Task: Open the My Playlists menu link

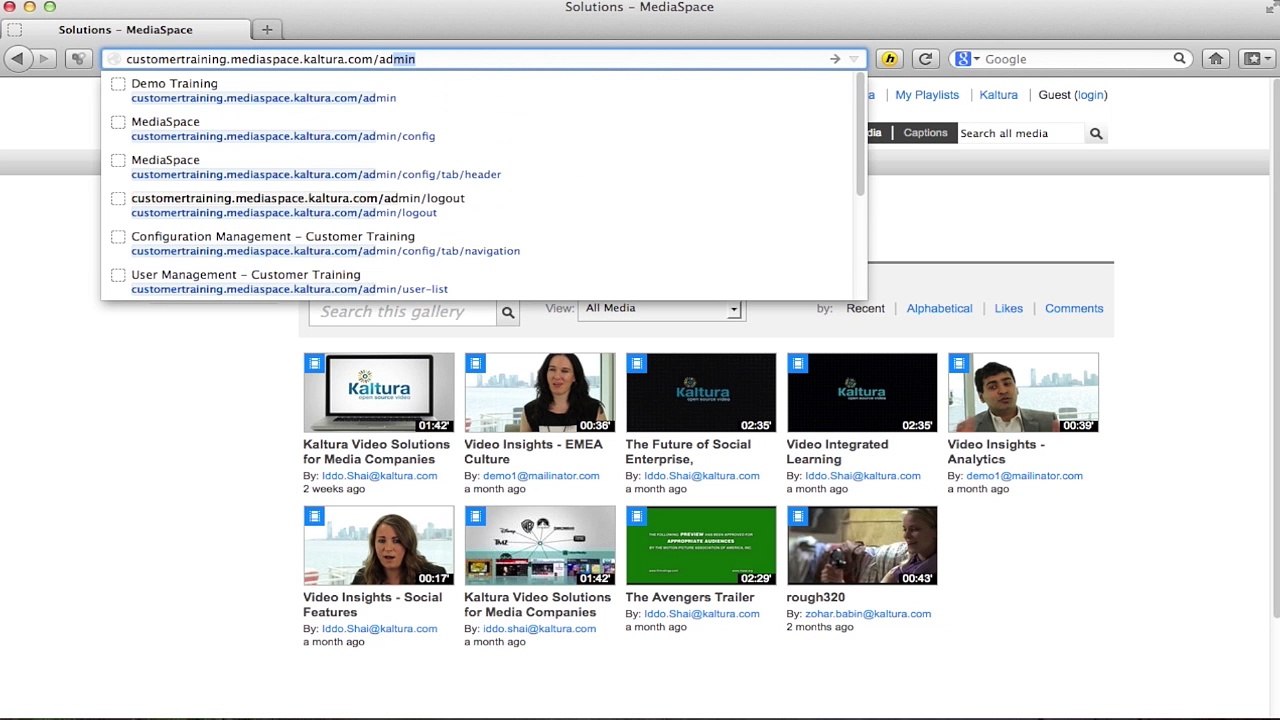Action: pos(927,95)
